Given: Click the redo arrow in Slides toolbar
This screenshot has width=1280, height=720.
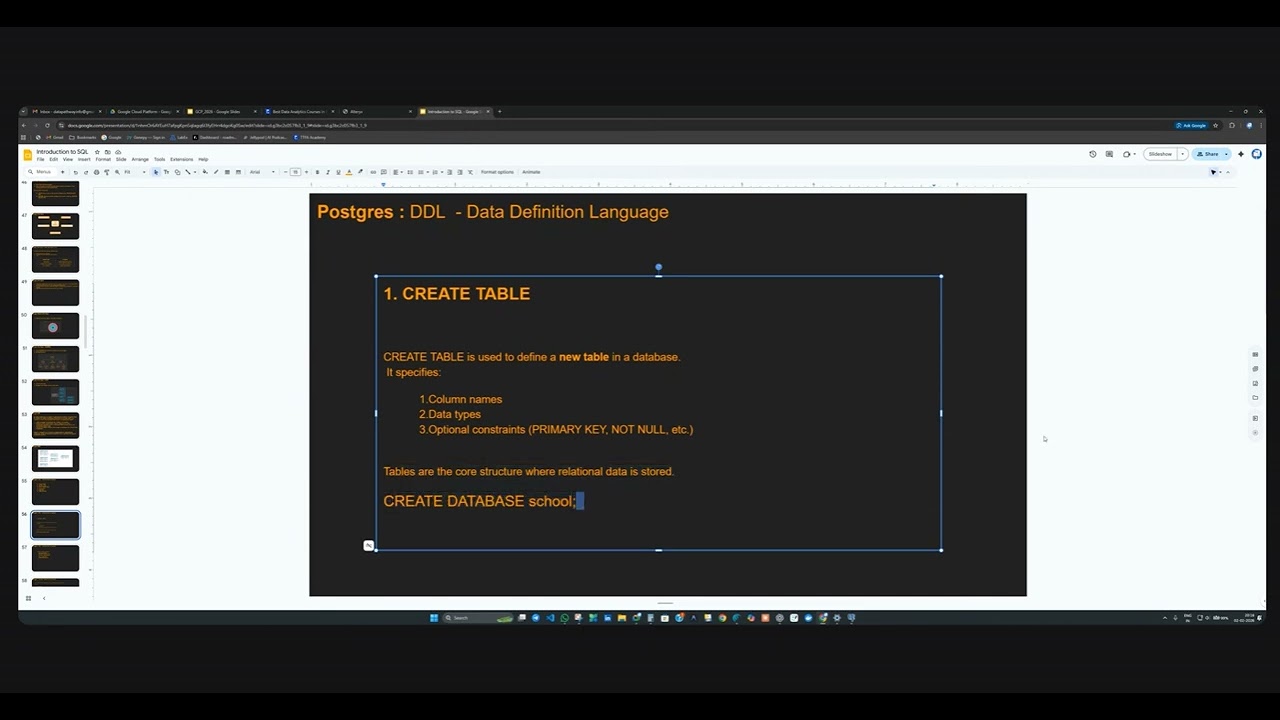Looking at the screenshot, I should click(x=86, y=172).
